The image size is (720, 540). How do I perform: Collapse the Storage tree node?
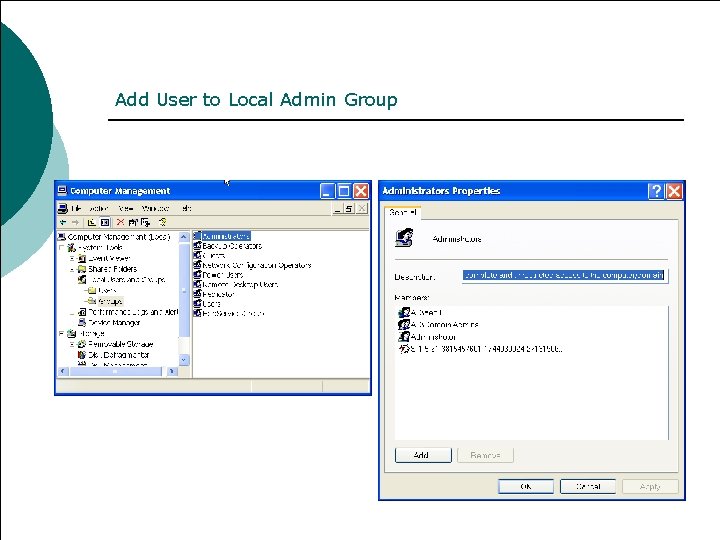click(62, 334)
